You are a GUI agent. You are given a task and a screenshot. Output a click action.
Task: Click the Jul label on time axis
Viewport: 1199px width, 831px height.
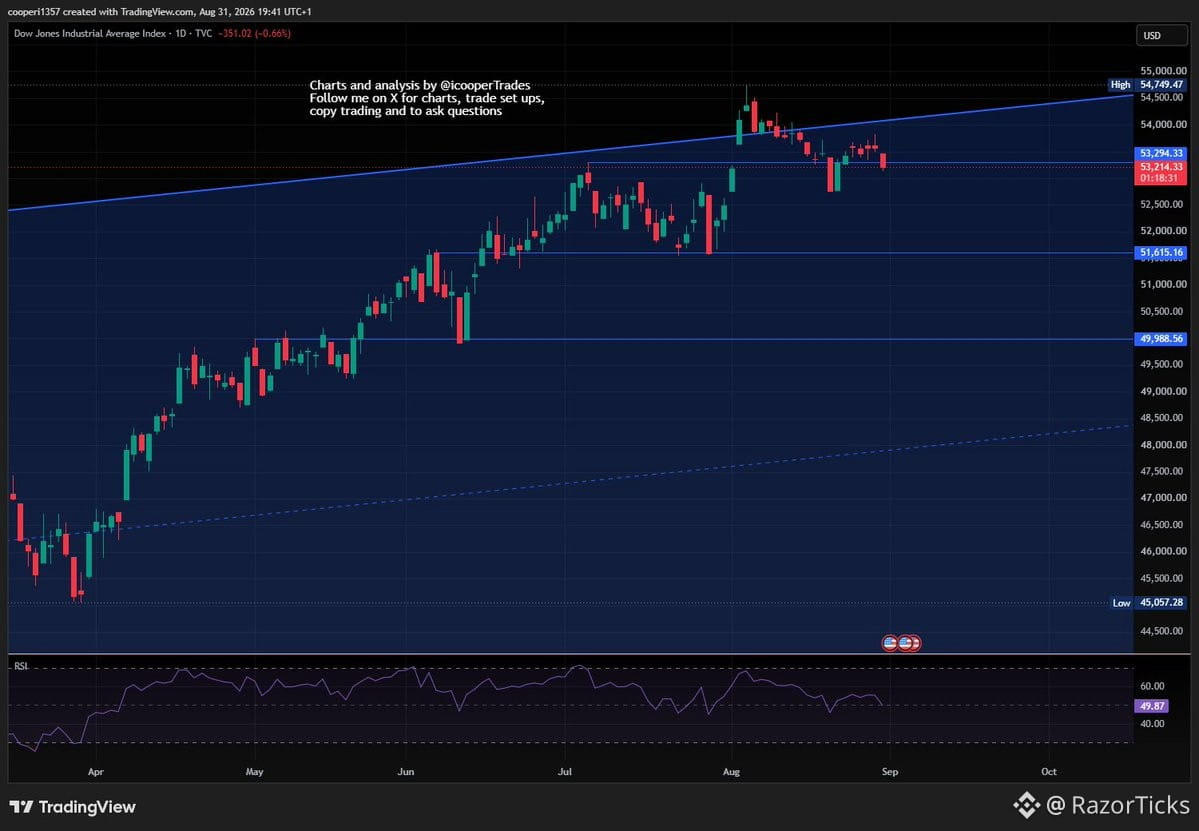coord(565,771)
